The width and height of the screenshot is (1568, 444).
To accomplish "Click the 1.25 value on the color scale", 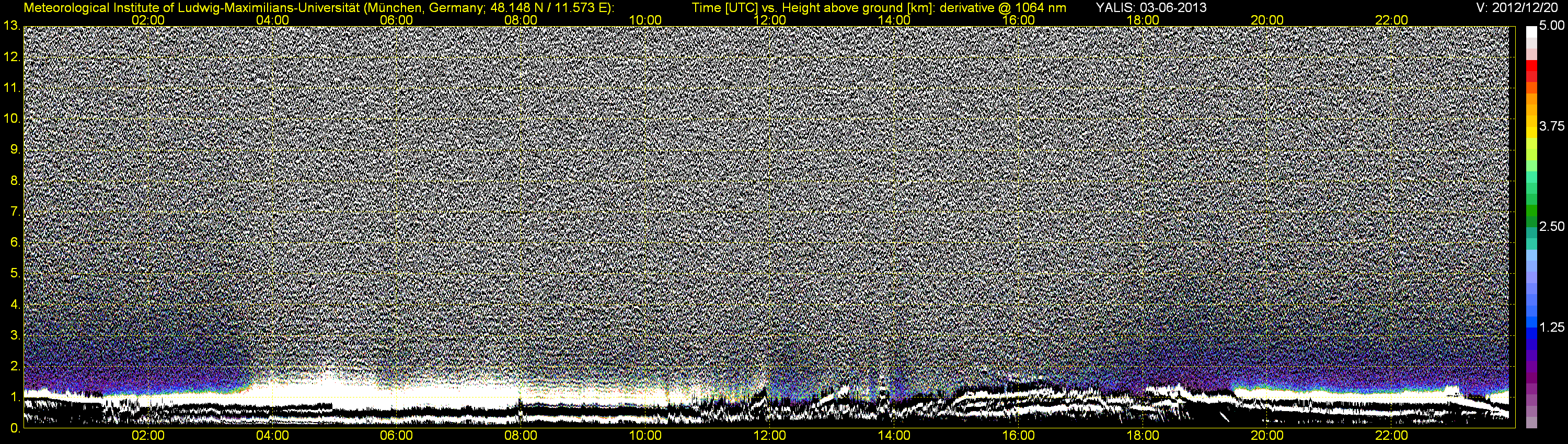I will [1552, 327].
